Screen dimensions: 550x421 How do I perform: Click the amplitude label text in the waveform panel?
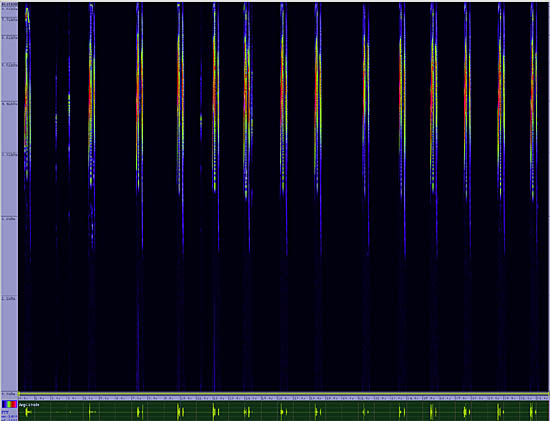29,405
